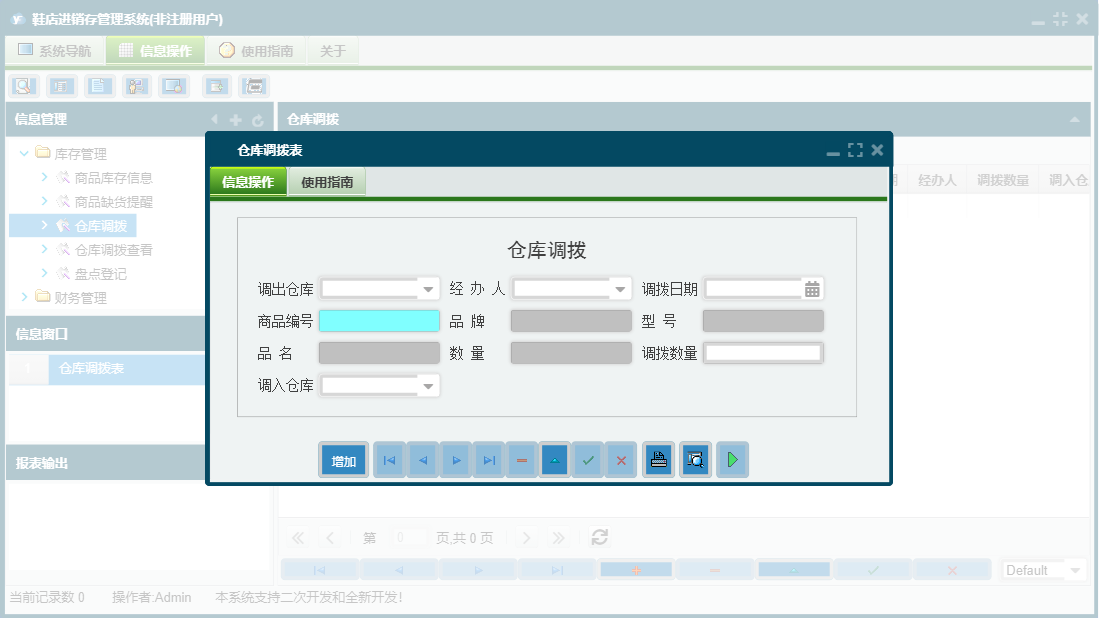The height and width of the screenshot is (618, 1099).
Task: Click the search magnifier icon on main toolbar
Action: (22, 86)
